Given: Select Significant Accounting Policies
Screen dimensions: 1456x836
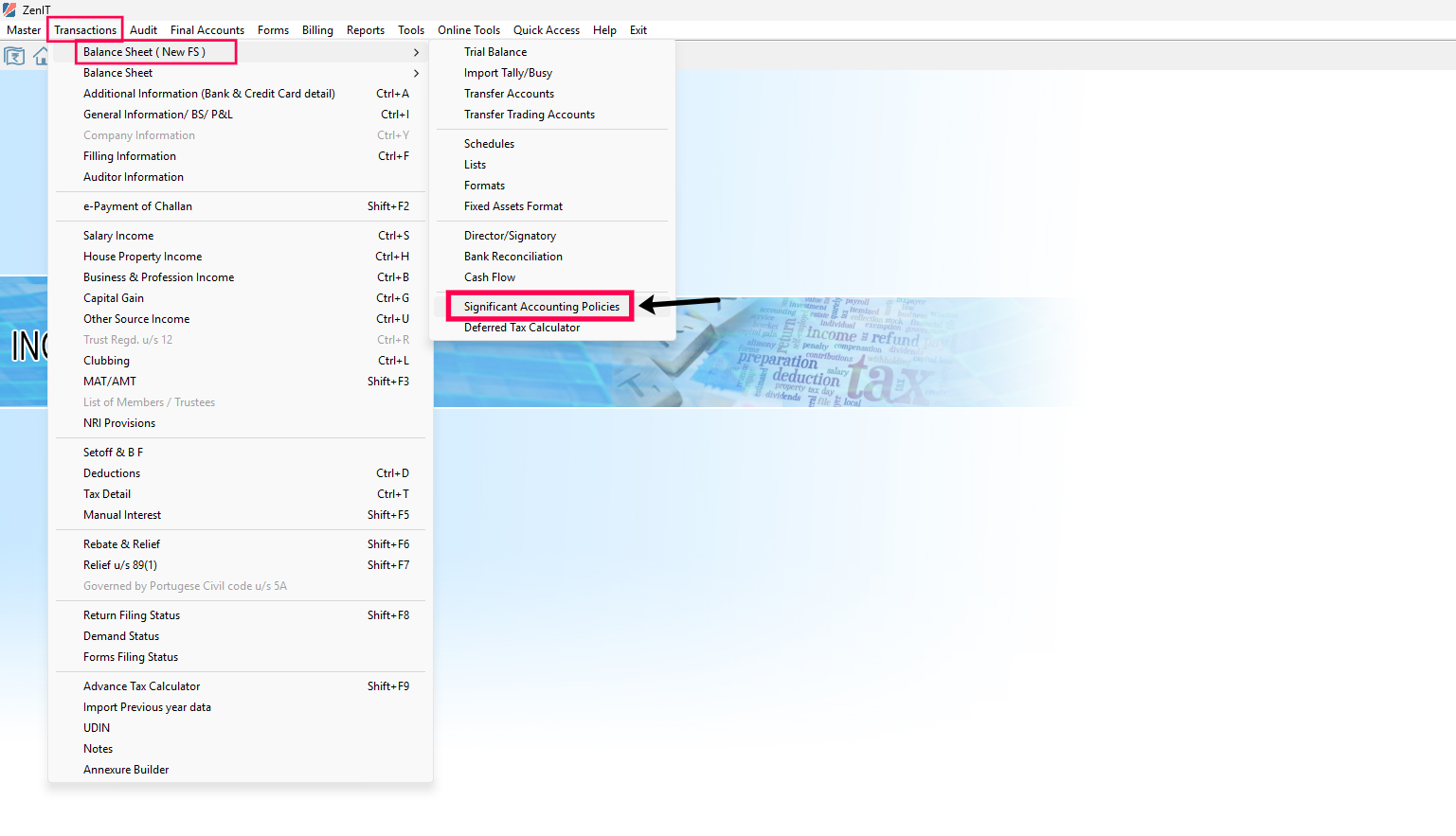Looking at the screenshot, I should click(x=541, y=307).
